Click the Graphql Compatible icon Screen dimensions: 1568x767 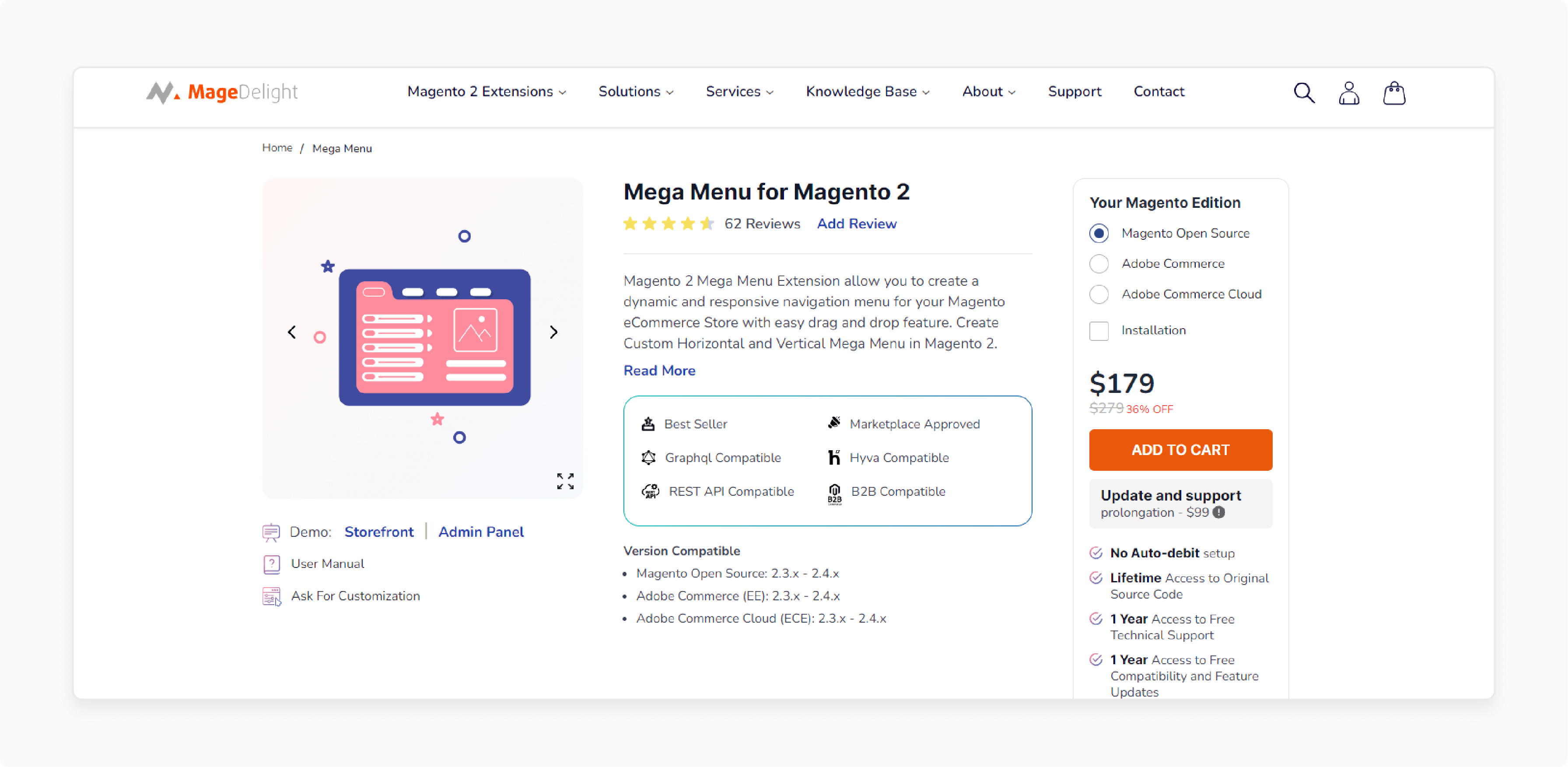[x=649, y=457]
